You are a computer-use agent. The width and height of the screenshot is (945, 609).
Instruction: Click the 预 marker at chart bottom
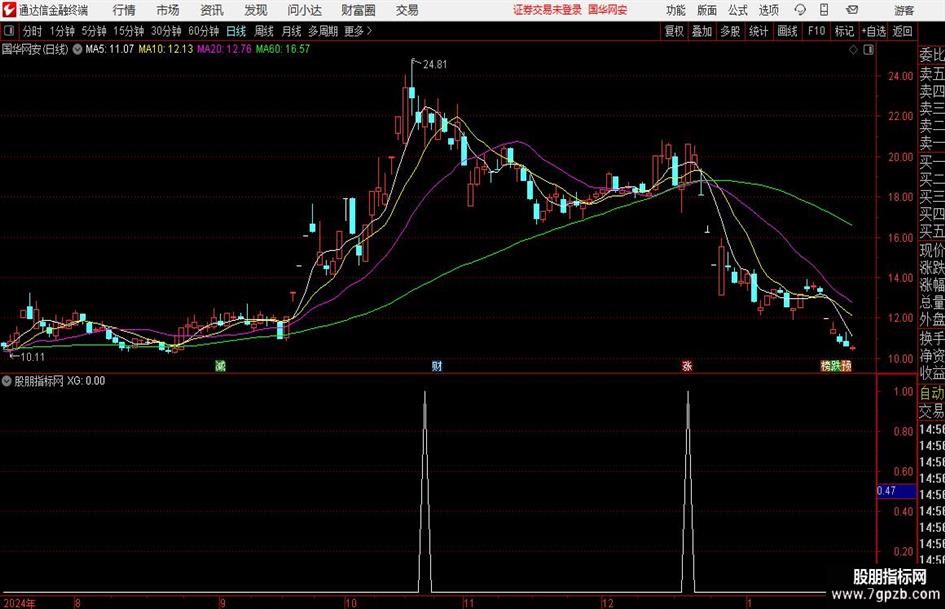pos(846,366)
